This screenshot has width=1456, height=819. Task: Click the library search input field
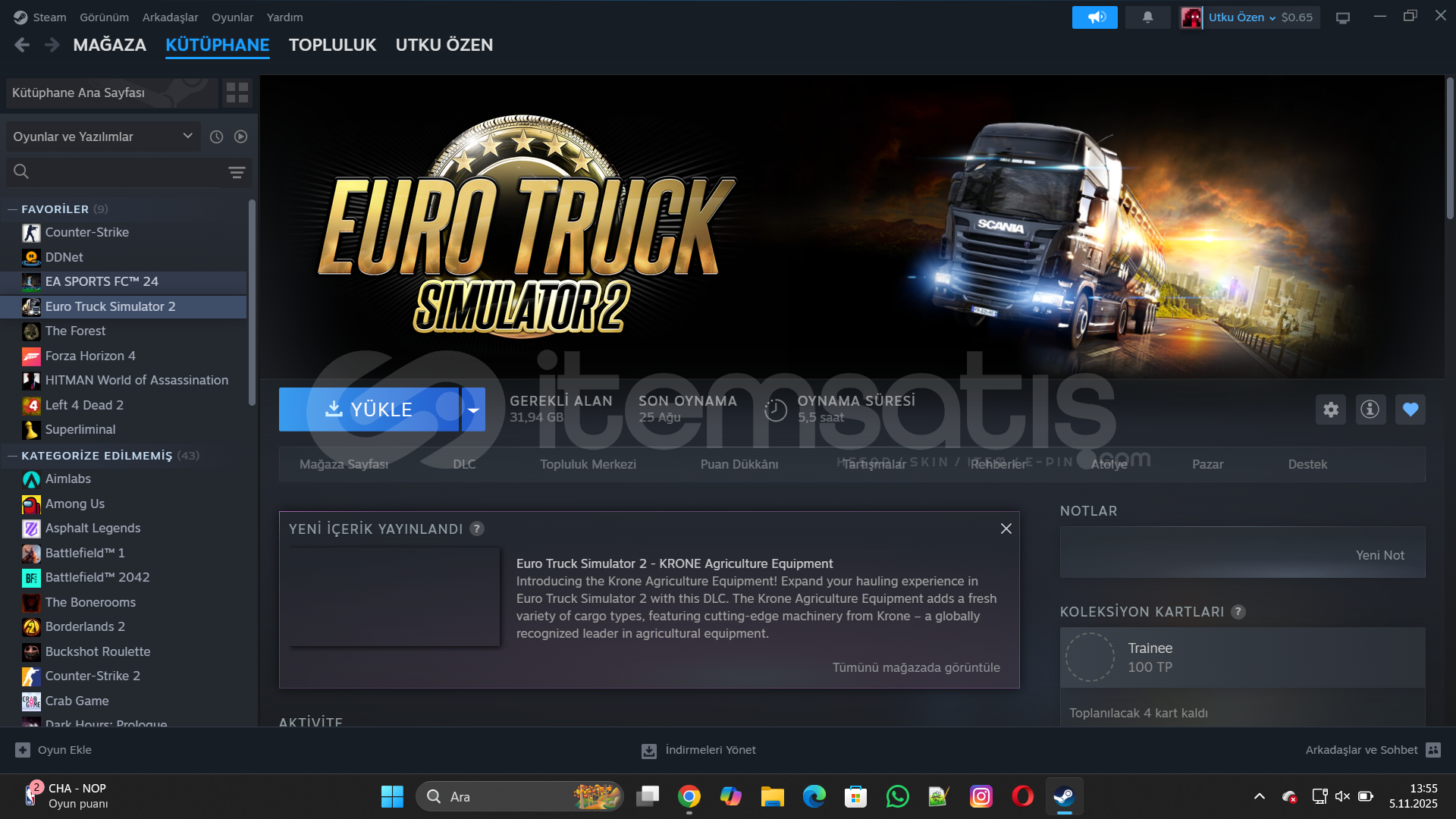(125, 172)
